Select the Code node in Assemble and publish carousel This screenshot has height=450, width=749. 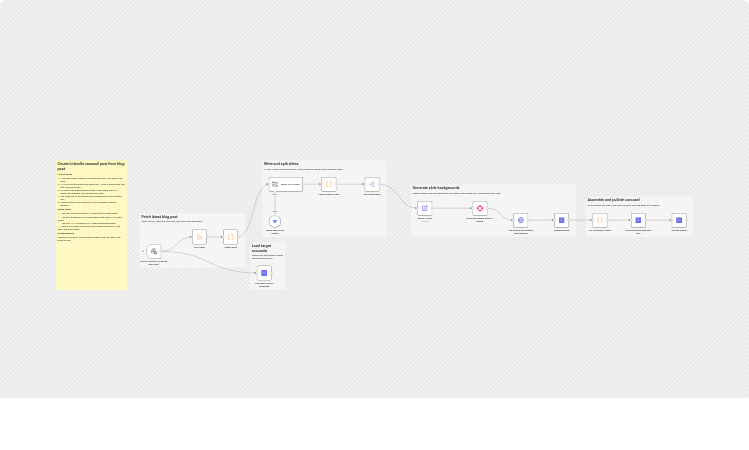point(600,220)
